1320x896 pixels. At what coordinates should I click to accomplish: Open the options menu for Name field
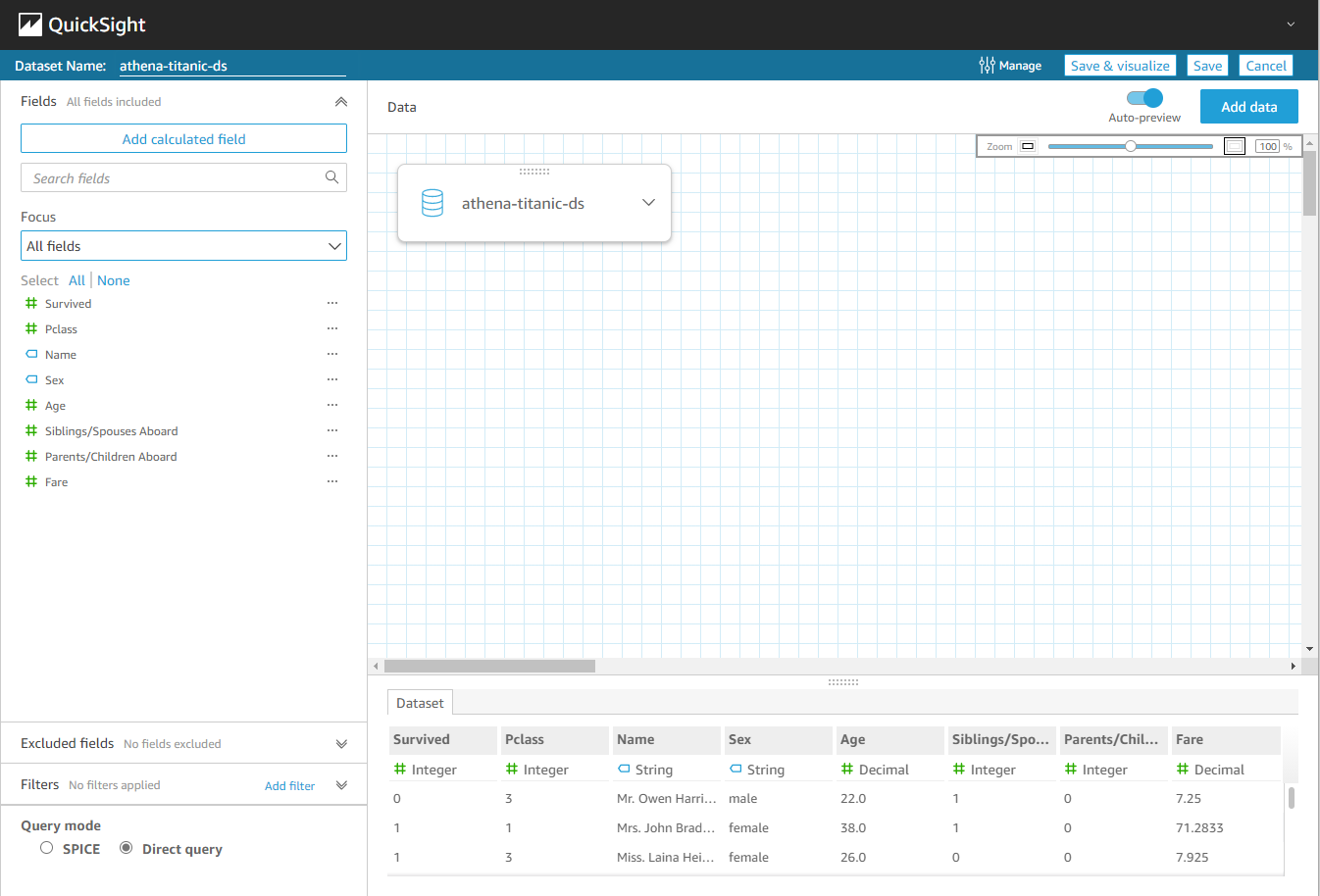click(x=332, y=355)
